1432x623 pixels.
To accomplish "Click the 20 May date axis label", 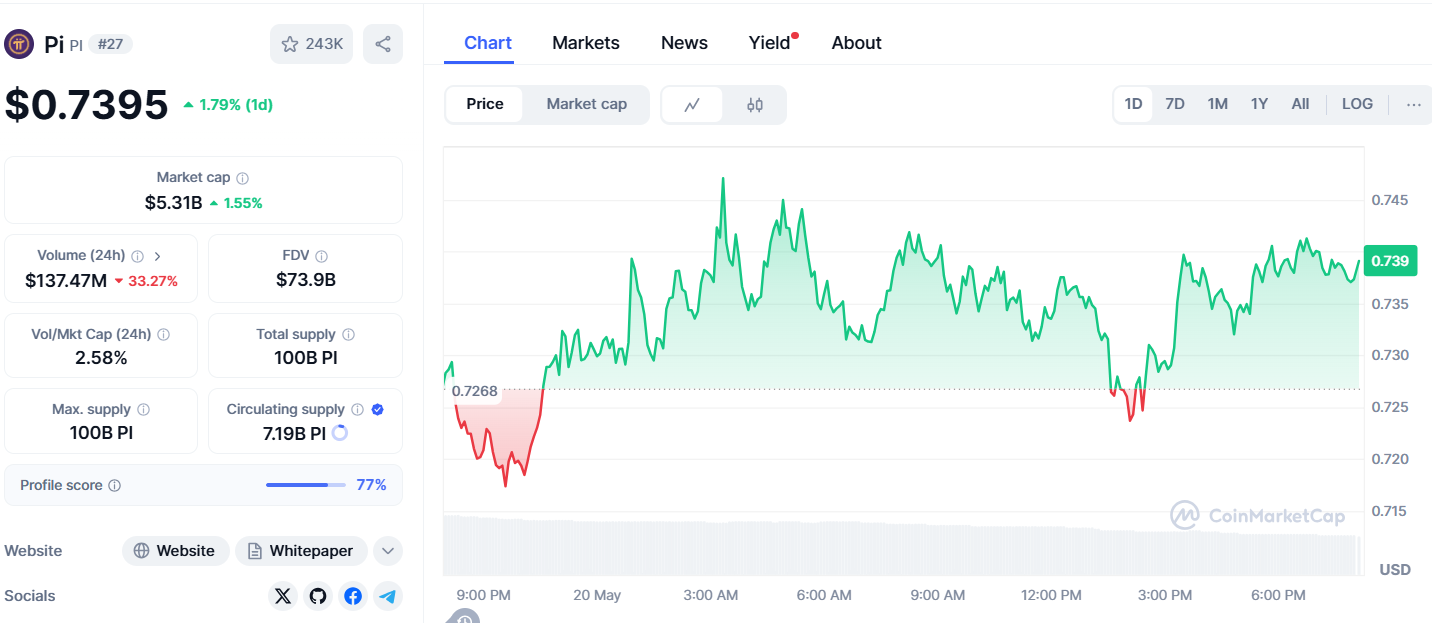I will 597,596.
